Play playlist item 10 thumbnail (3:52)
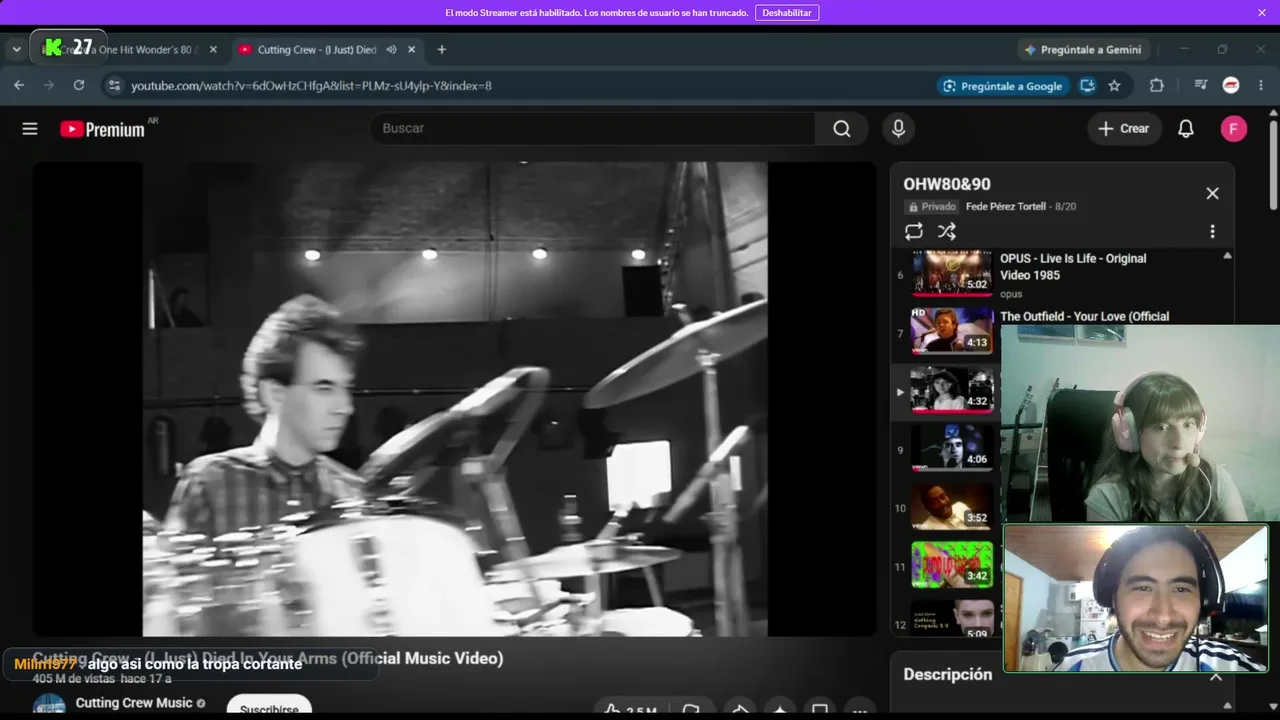1280x720 pixels. (952, 507)
